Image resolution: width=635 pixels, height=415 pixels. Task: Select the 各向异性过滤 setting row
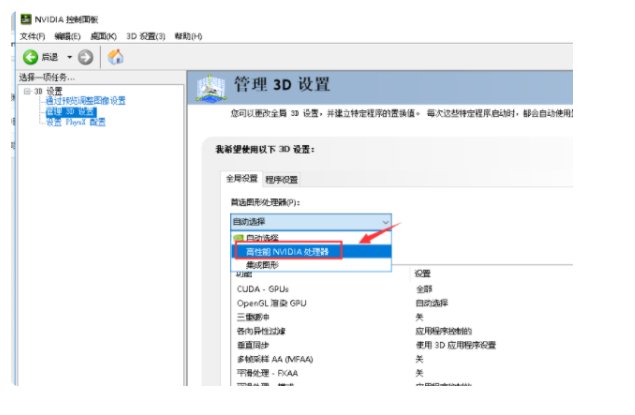[x=403, y=331]
